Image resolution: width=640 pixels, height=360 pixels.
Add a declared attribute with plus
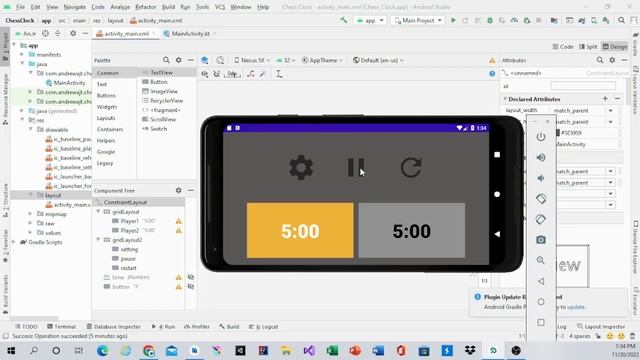pos(605,99)
